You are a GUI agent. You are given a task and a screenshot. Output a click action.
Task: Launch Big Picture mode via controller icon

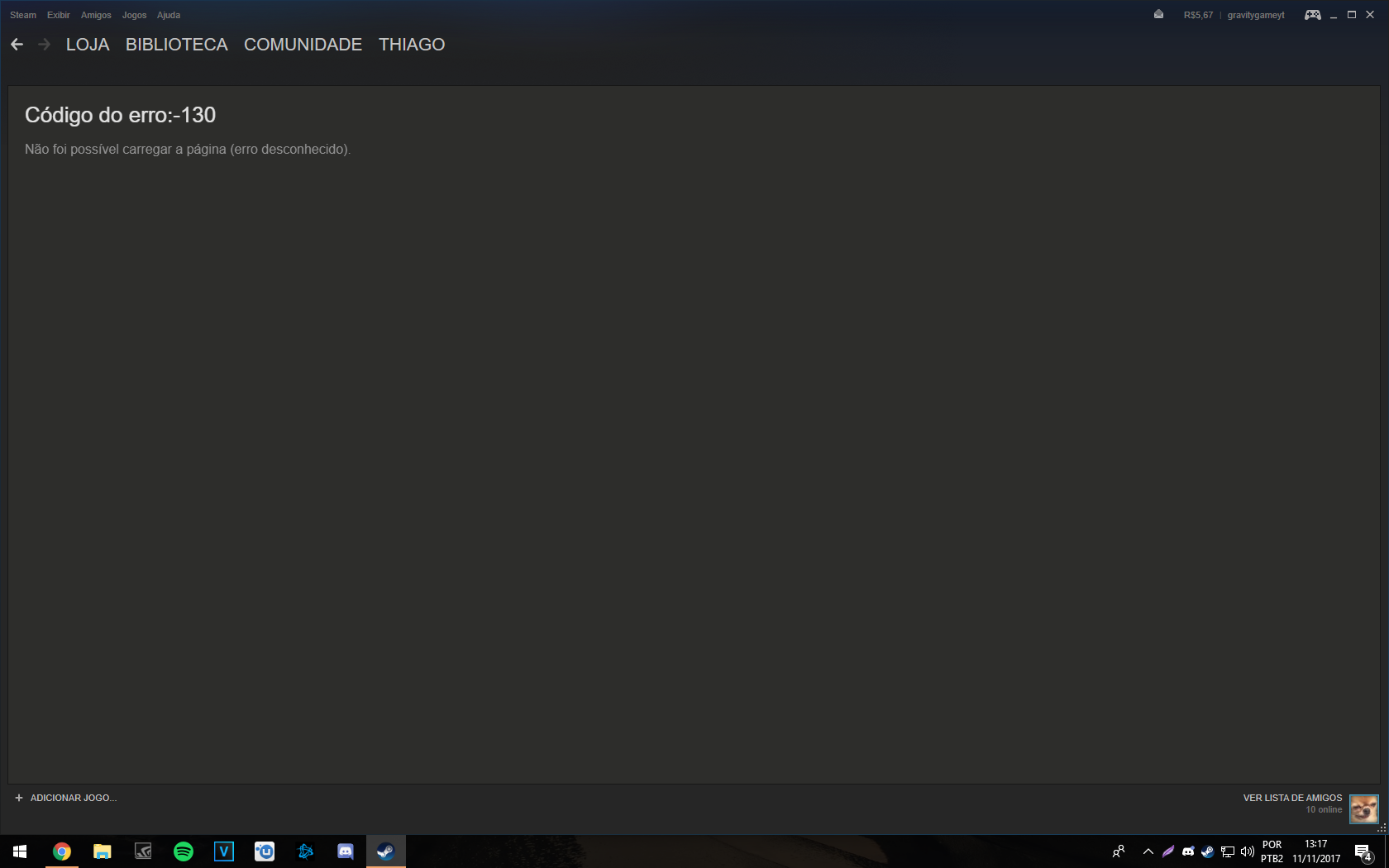pyautogui.click(x=1312, y=15)
